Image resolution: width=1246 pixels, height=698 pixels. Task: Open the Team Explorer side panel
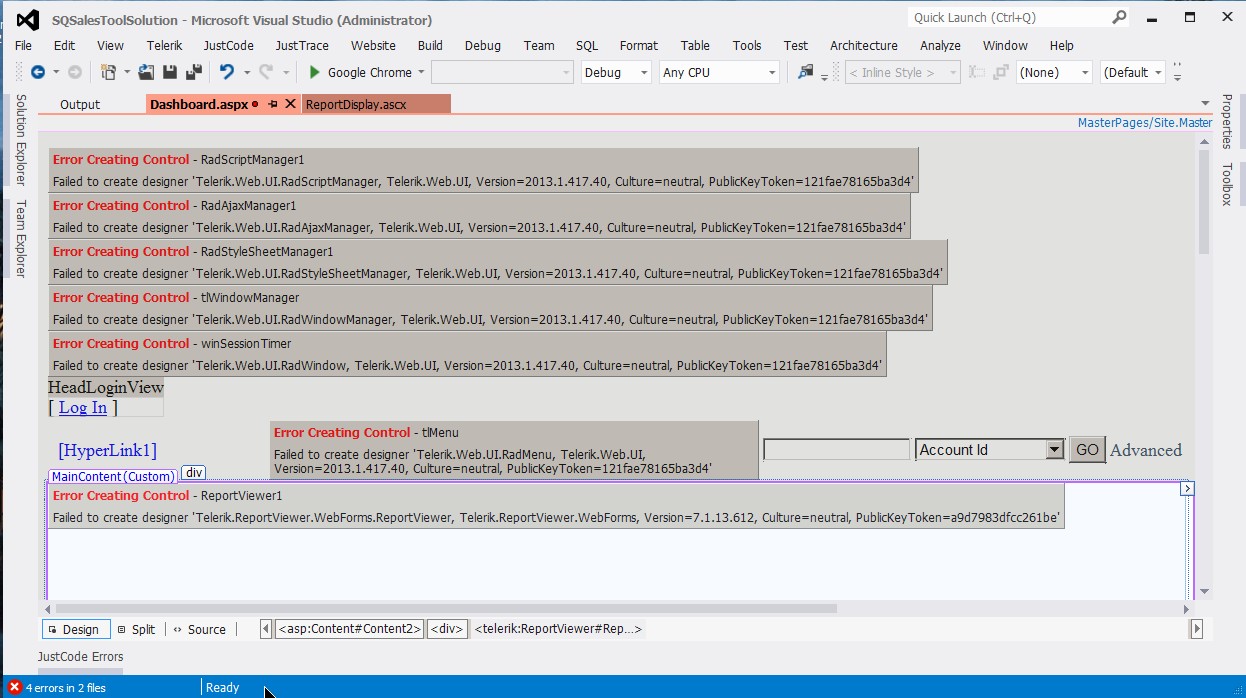[x=20, y=238]
